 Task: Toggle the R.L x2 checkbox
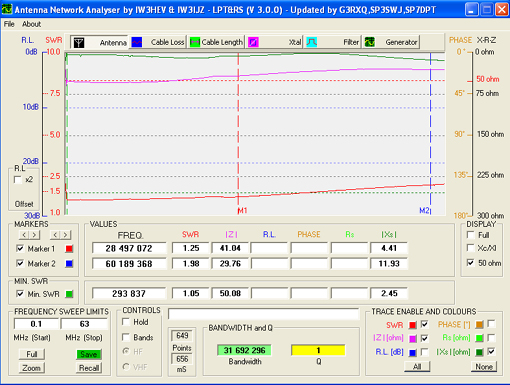point(18,180)
